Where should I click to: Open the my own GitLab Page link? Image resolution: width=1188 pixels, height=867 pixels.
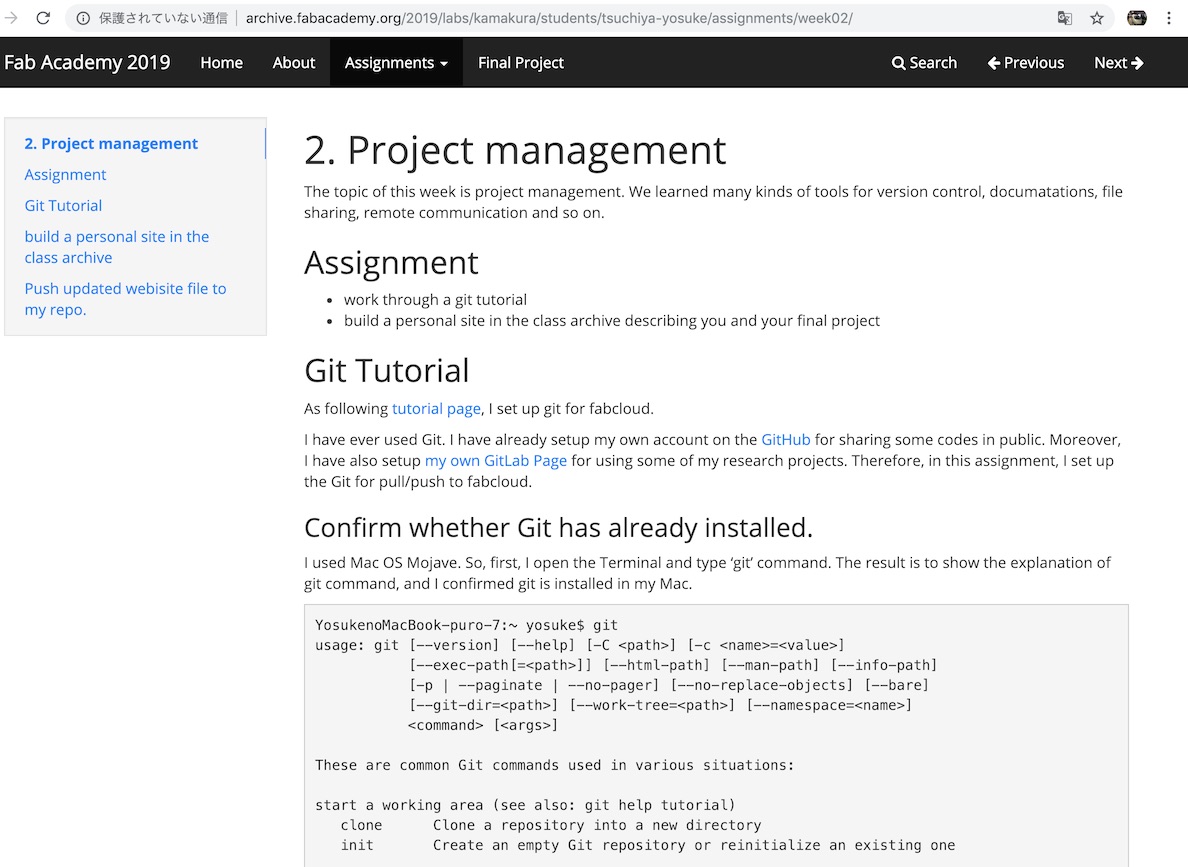pyautogui.click(x=495, y=460)
